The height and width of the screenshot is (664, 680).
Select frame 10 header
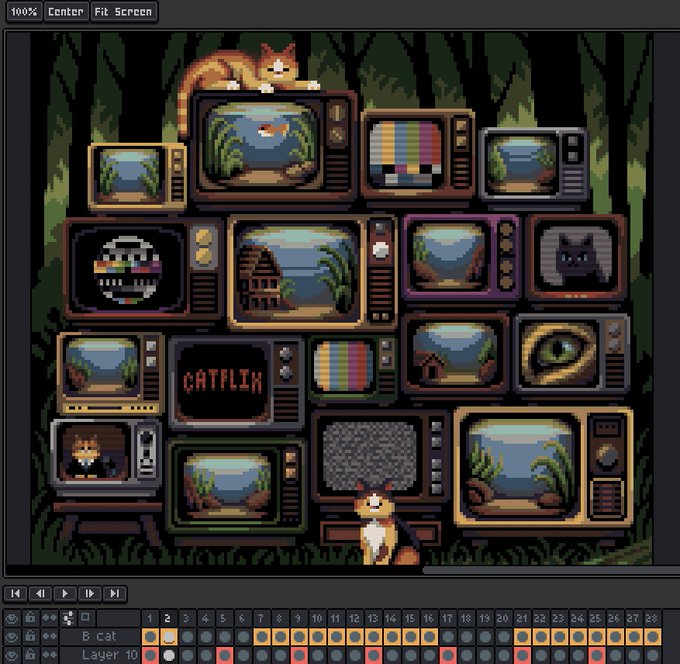click(317, 618)
